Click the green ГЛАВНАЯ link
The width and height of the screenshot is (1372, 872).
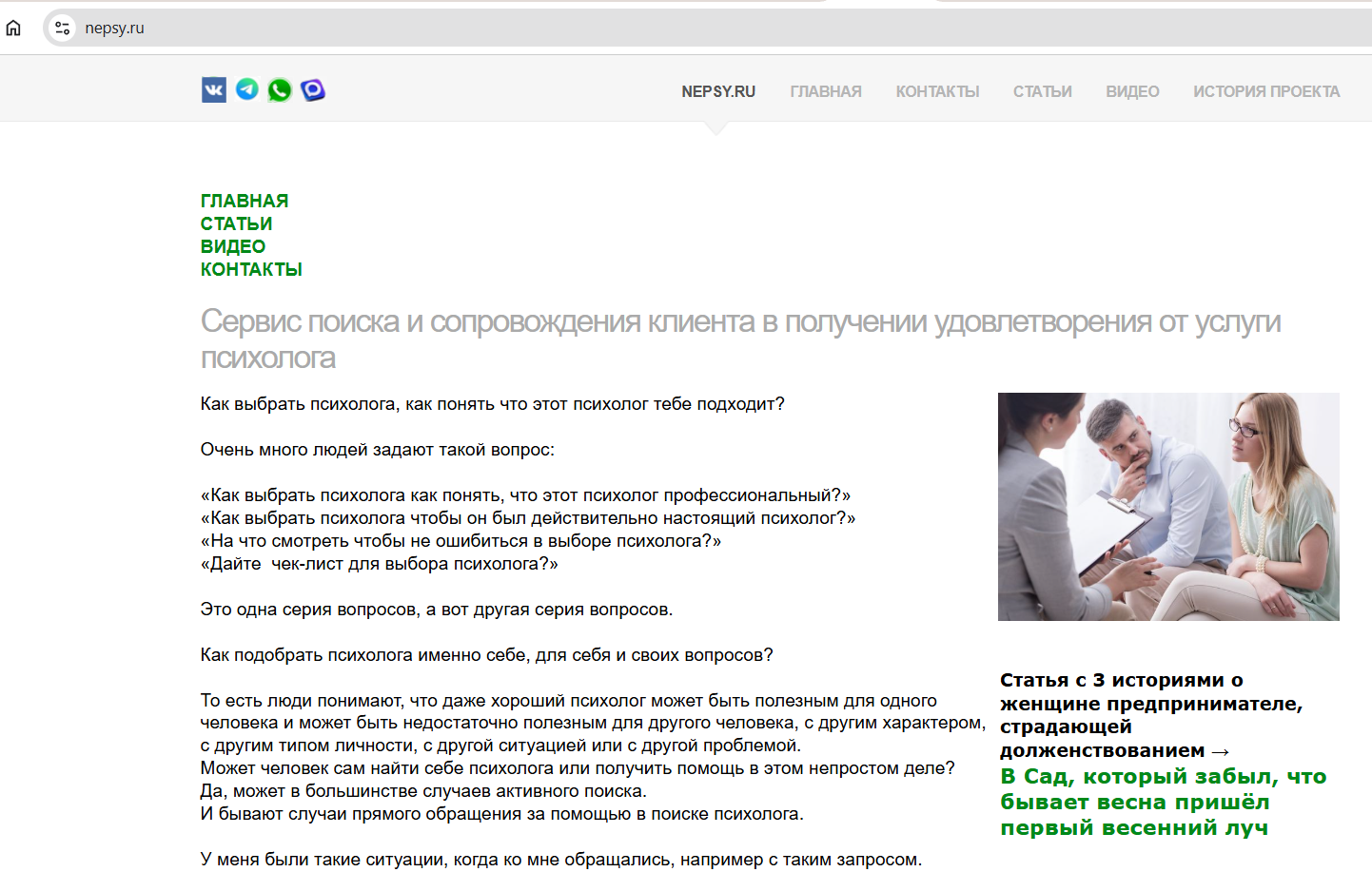pyautogui.click(x=245, y=201)
